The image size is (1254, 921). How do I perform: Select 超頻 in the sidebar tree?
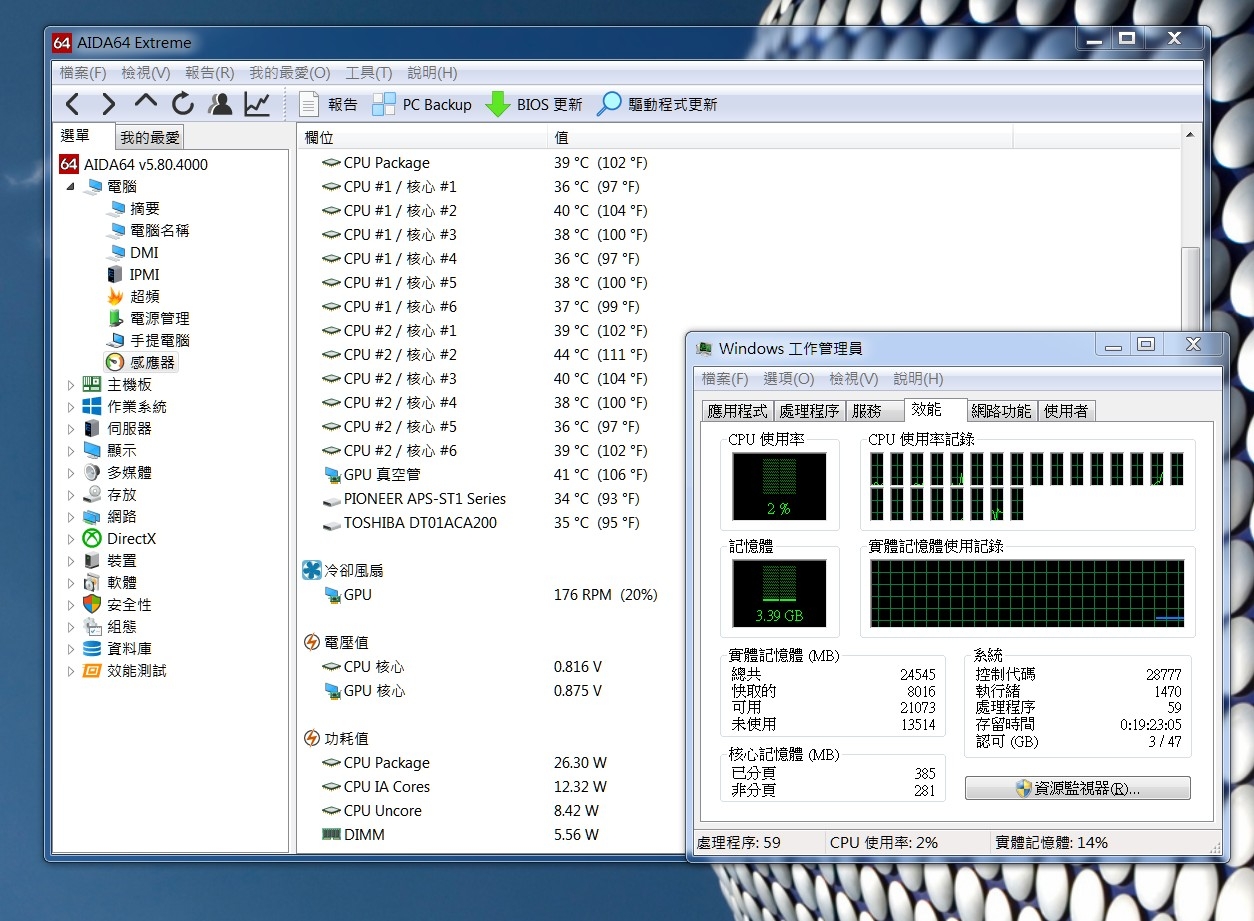tap(144, 296)
